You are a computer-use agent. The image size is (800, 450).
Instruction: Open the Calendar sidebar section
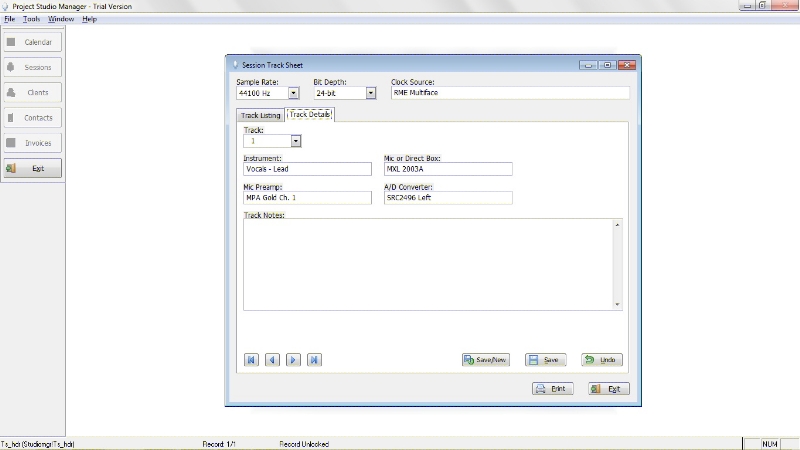click(33, 42)
